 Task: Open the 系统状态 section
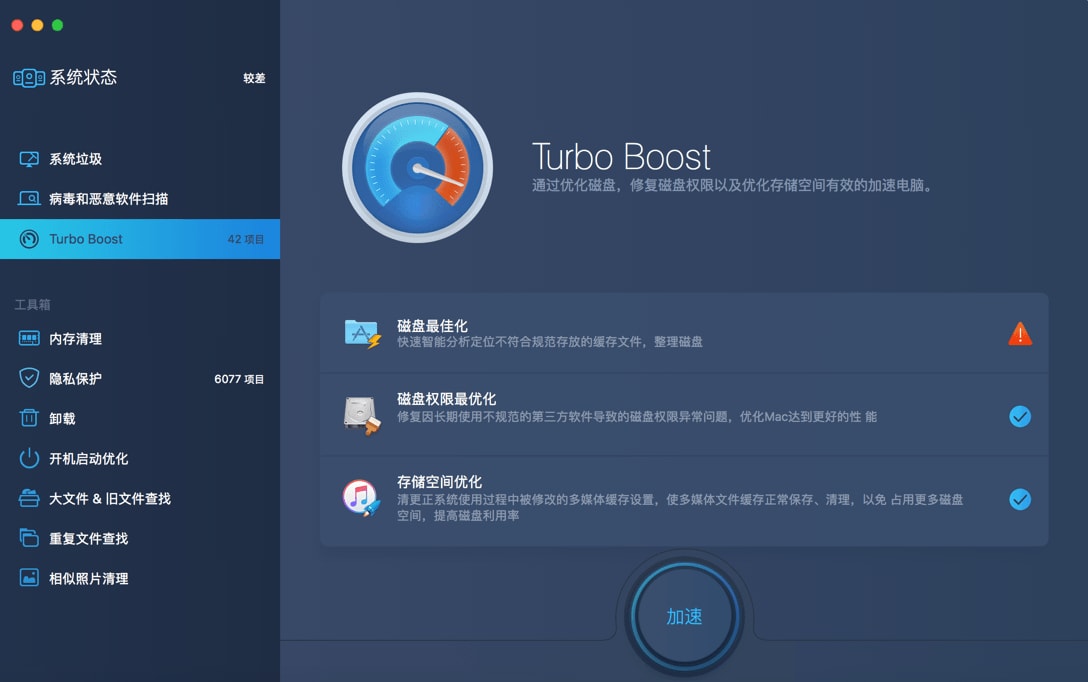click(x=139, y=78)
